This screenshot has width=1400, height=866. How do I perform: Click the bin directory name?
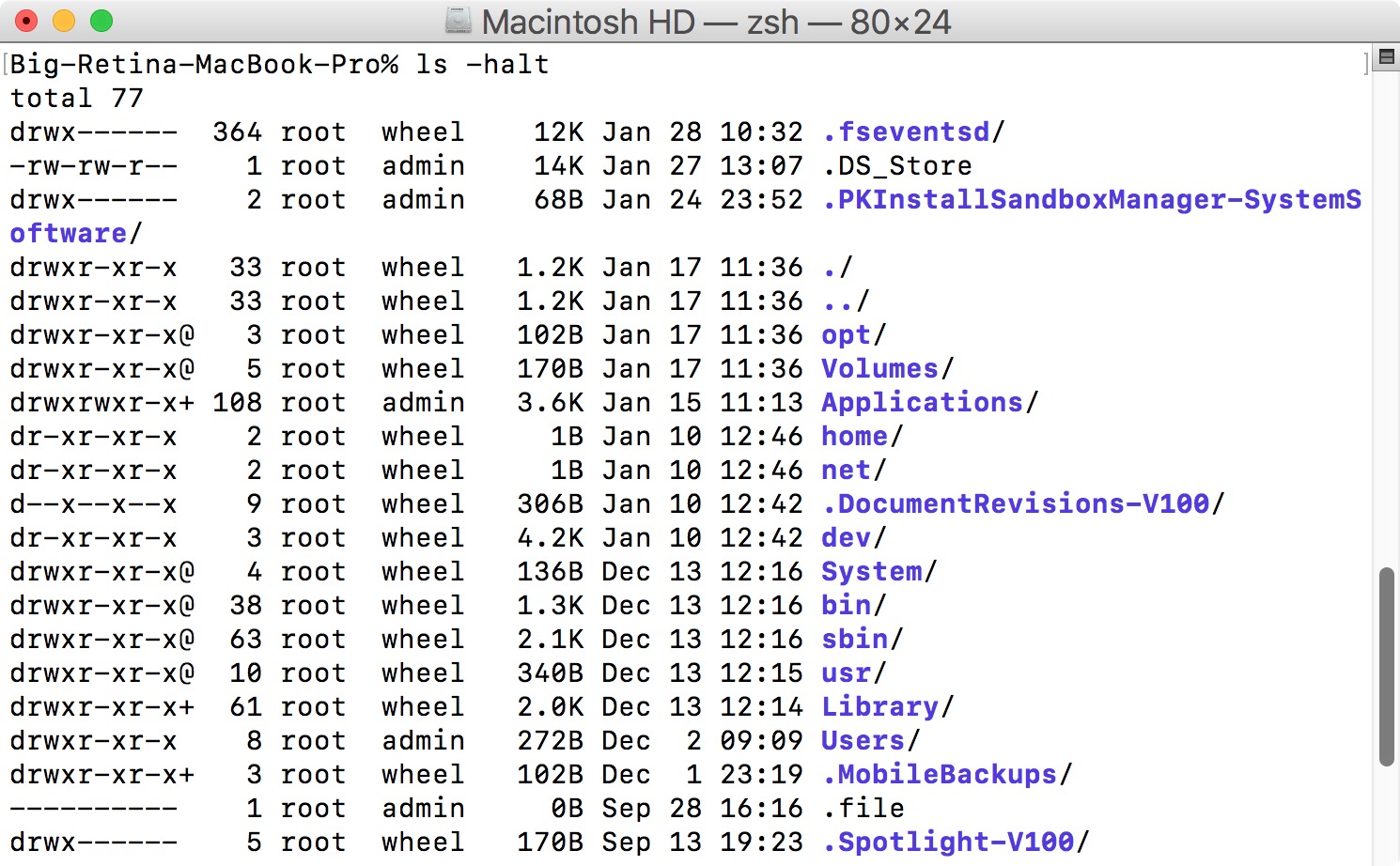click(845, 605)
